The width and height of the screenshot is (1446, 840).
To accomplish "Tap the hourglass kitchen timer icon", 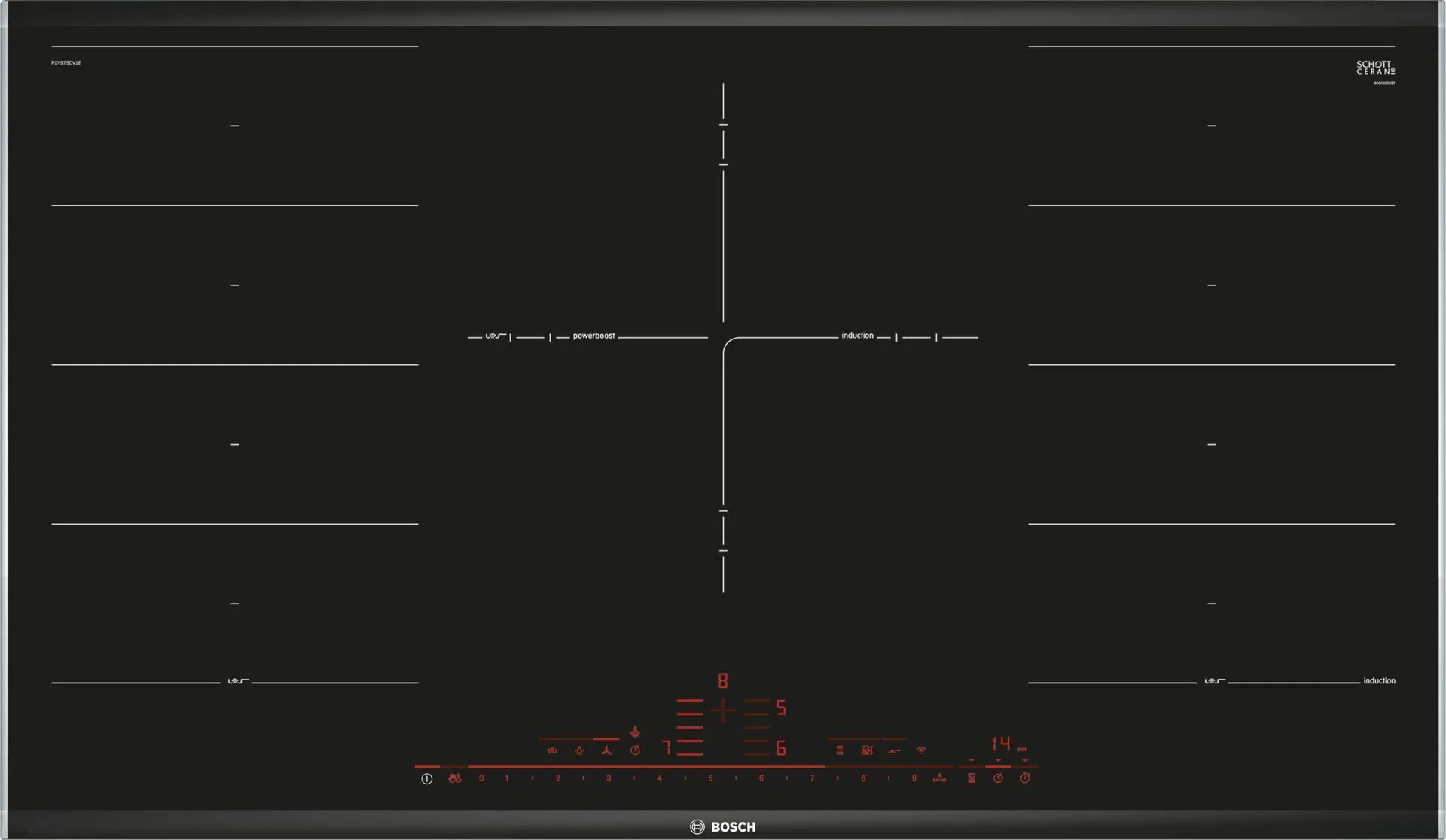I will (972, 778).
